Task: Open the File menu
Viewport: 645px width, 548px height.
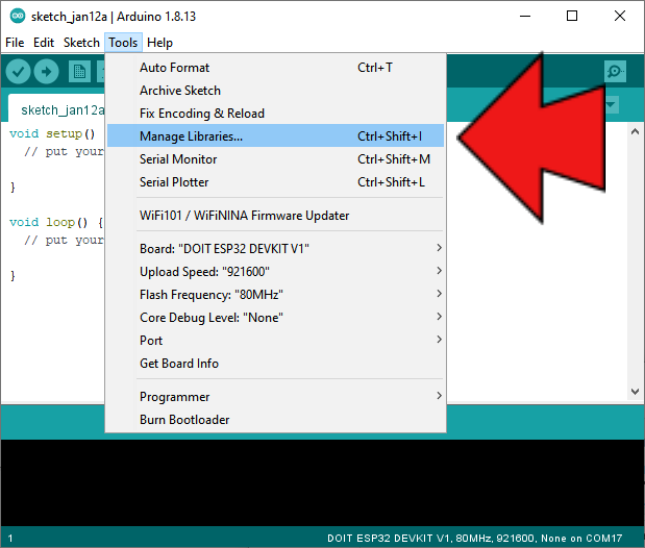Action: click(14, 43)
